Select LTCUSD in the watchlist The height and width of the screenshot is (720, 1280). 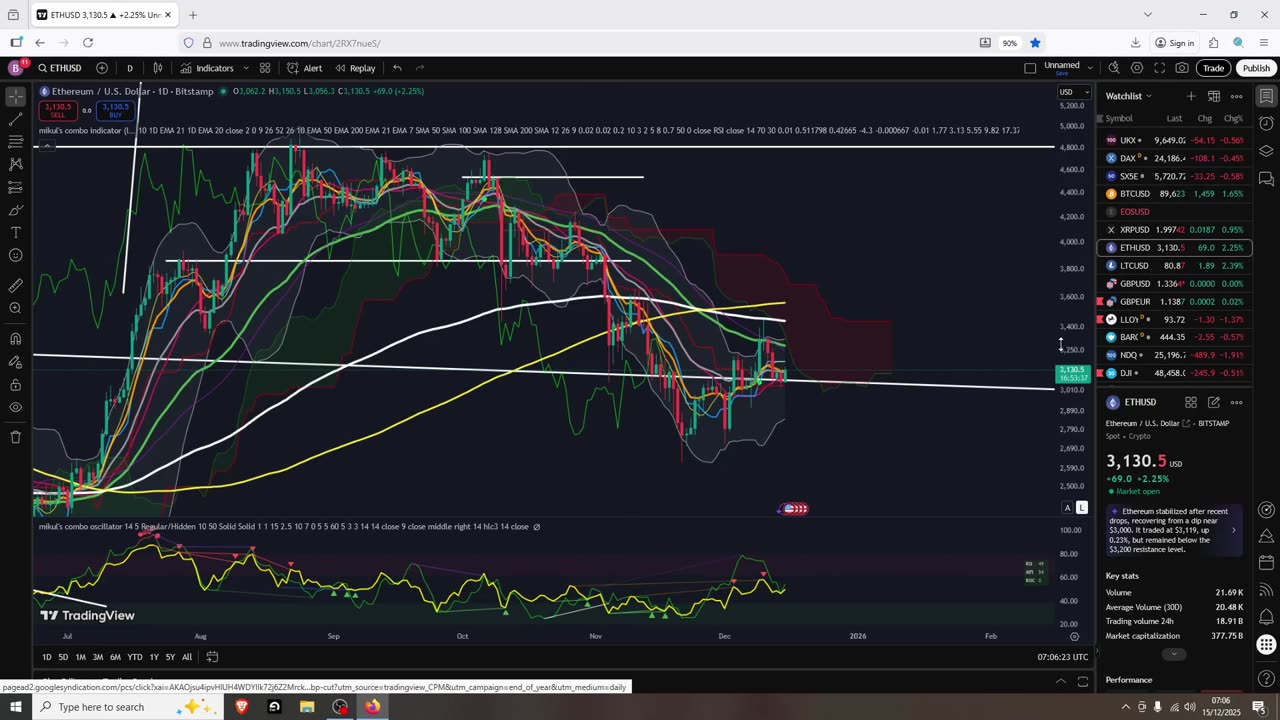[x=1174, y=266]
